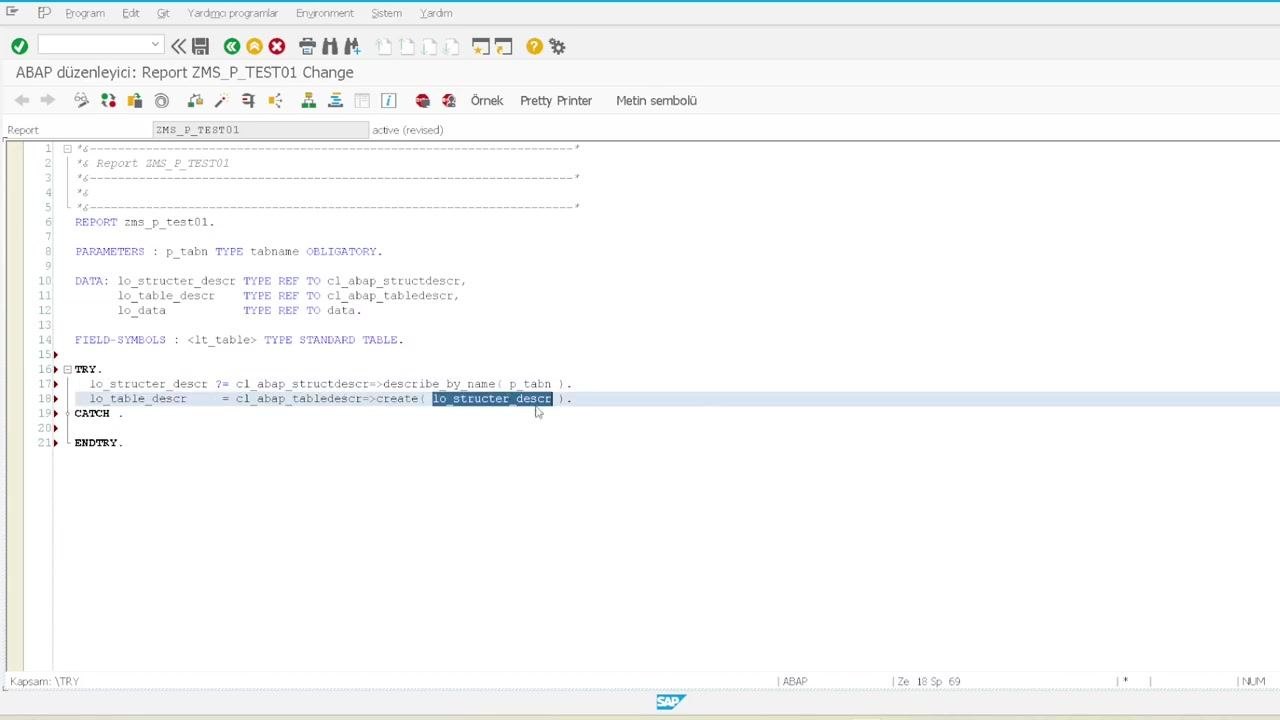Screen dimensions: 1280x720
Task: Create a new session window icon
Action: (480, 46)
